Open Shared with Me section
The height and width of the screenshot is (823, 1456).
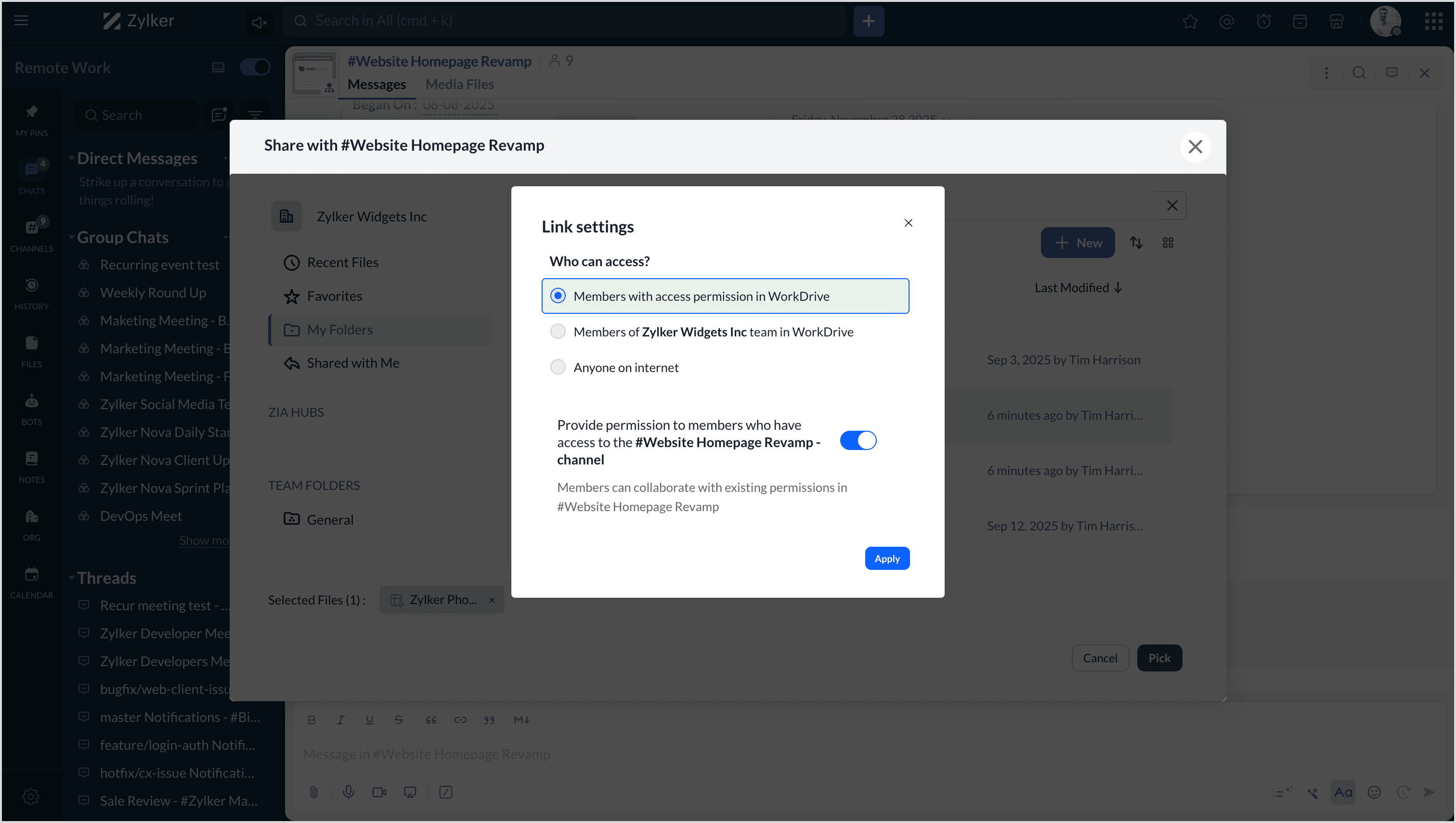click(x=352, y=363)
